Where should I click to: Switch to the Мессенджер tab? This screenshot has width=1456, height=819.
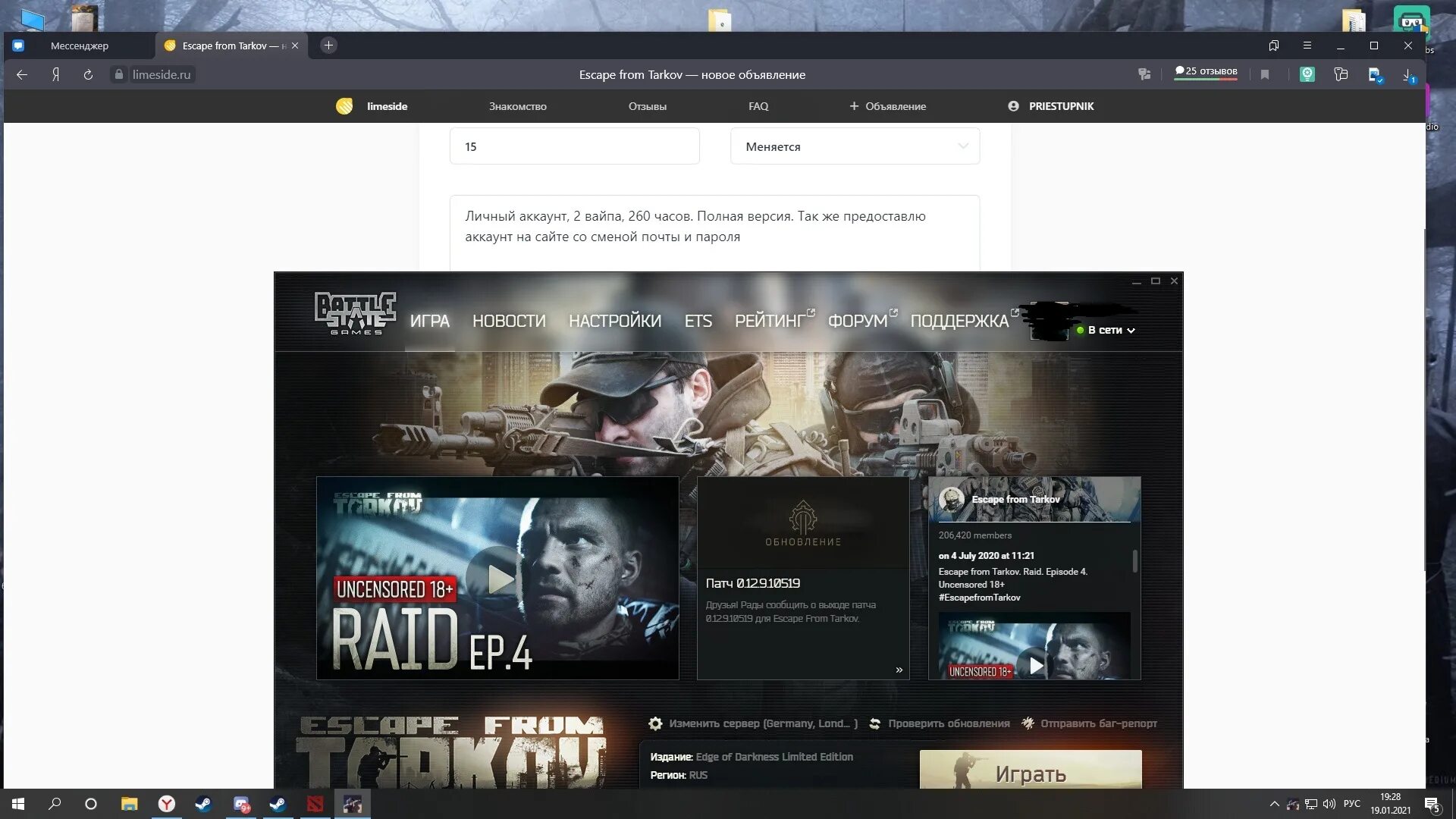(79, 45)
